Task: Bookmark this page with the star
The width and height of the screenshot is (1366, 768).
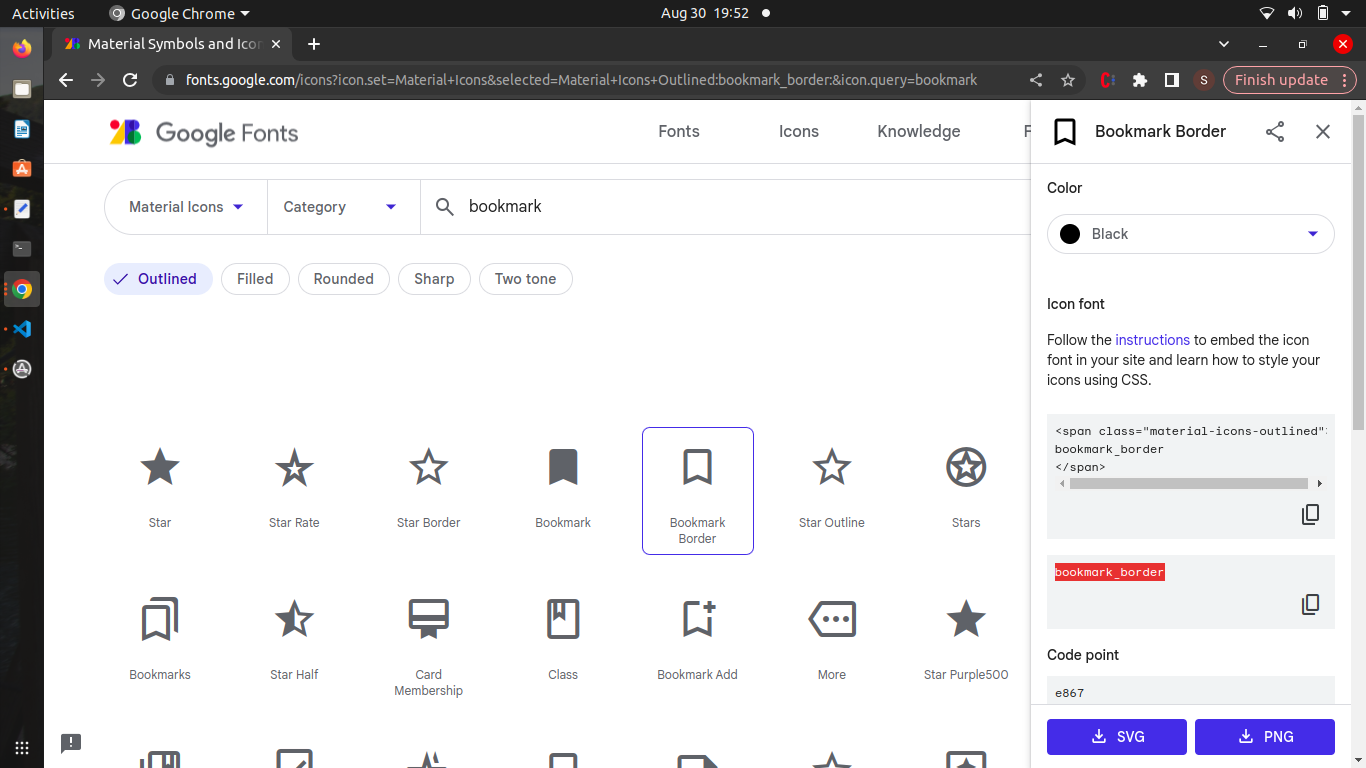Action: tap(1068, 80)
